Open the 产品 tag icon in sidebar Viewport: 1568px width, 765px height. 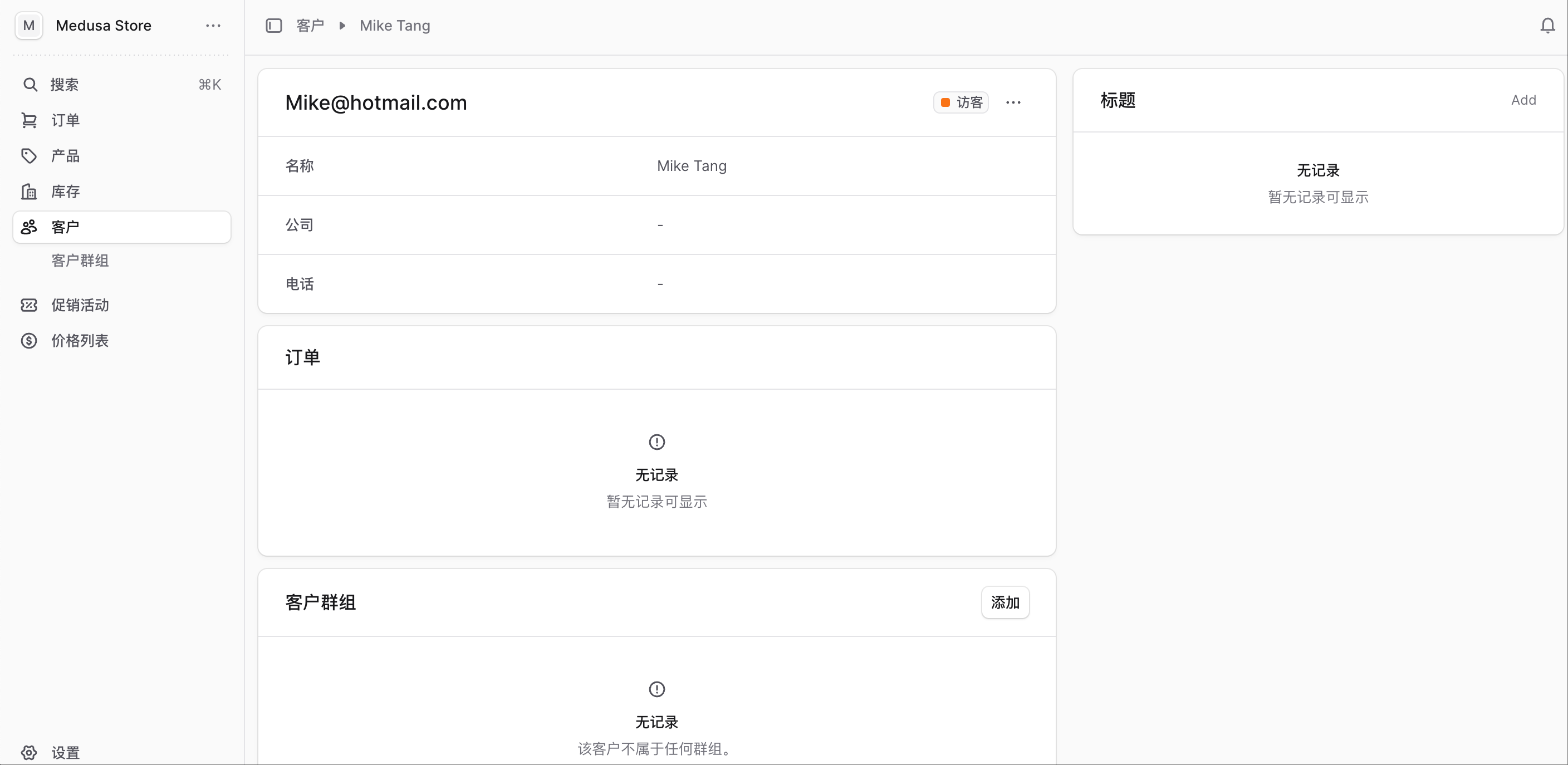[x=29, y=156]
